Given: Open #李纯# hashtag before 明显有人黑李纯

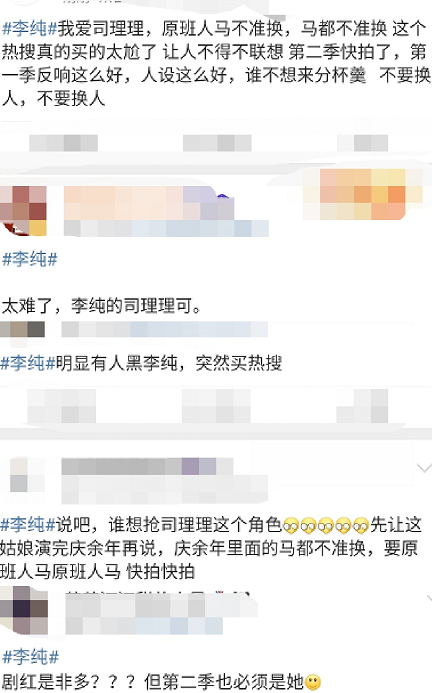Looking at the screenshot, I should [28, 363].
